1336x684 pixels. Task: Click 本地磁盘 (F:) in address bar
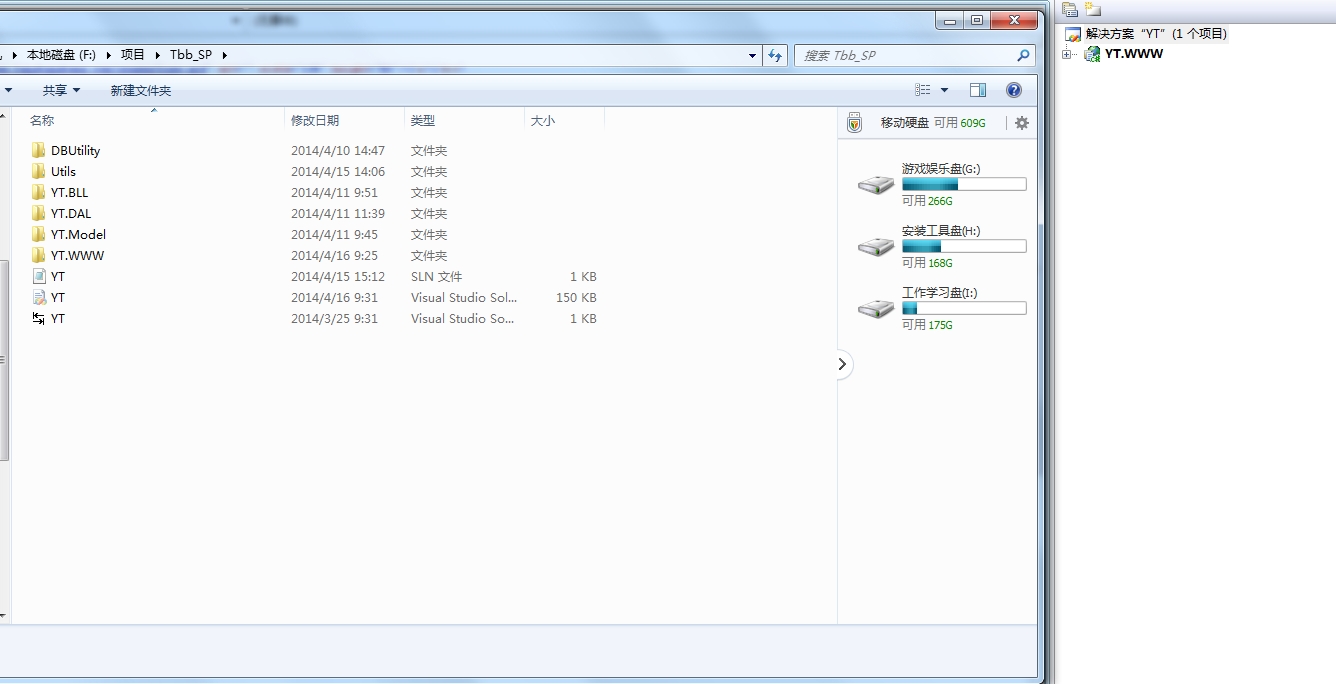tap(61, 56)
